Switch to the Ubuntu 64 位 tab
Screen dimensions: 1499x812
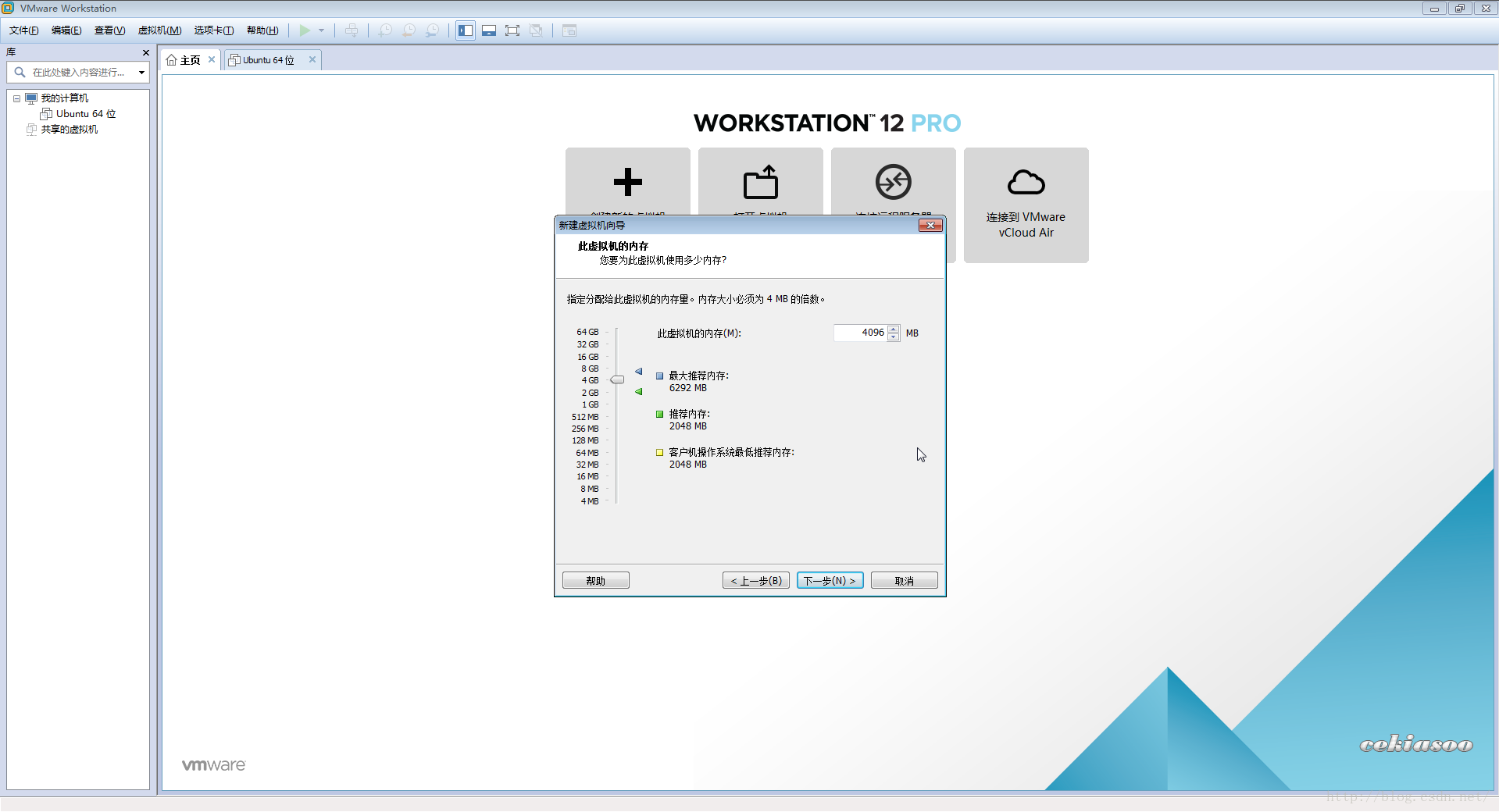tap(268, 60)
